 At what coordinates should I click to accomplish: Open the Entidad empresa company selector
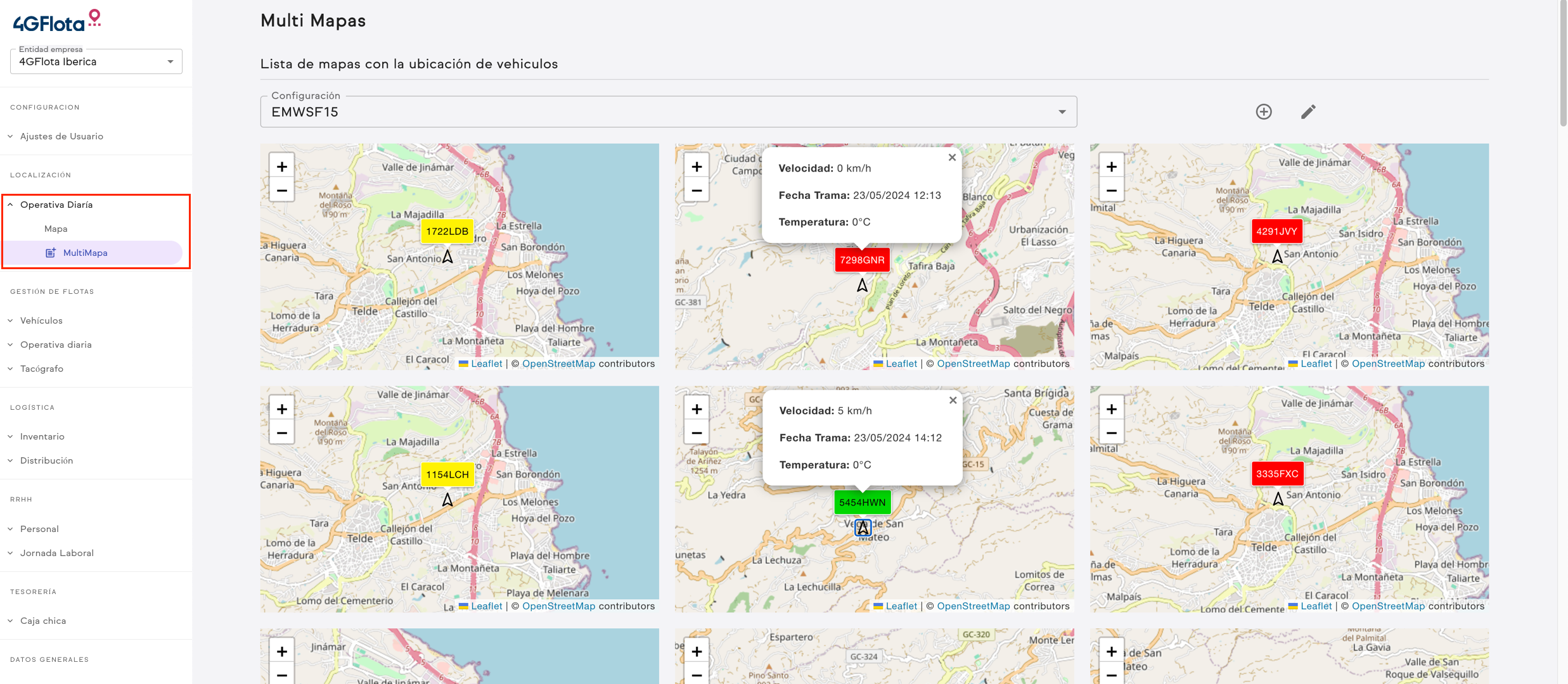click(96, 61)
